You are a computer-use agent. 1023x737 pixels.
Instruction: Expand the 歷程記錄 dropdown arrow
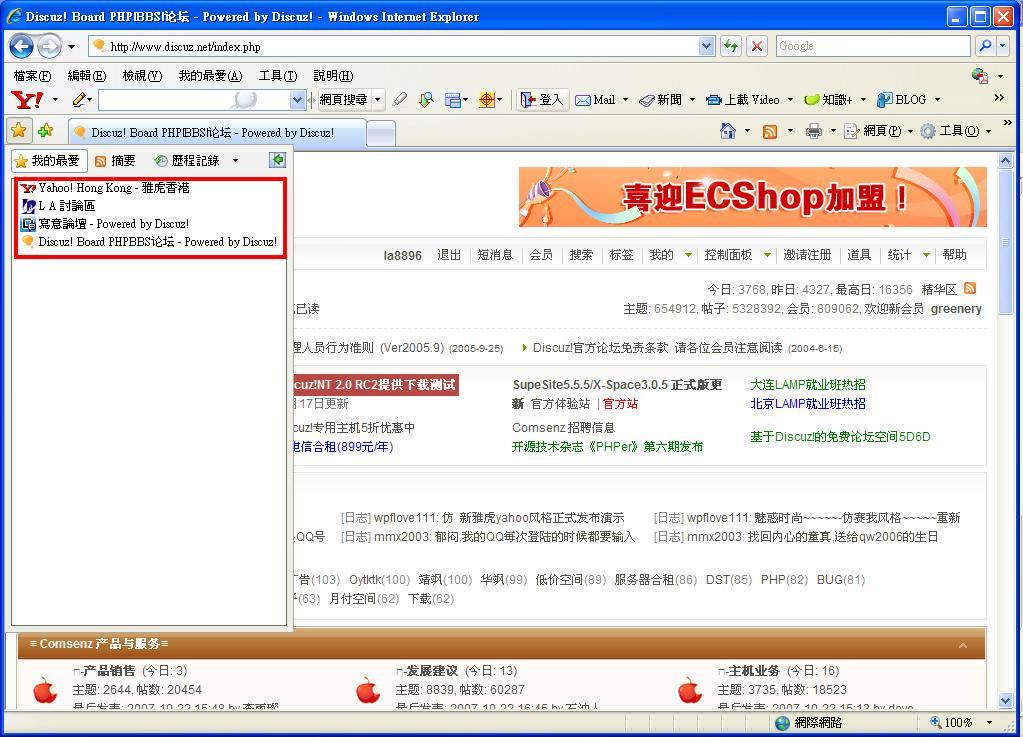coord(235,160)
